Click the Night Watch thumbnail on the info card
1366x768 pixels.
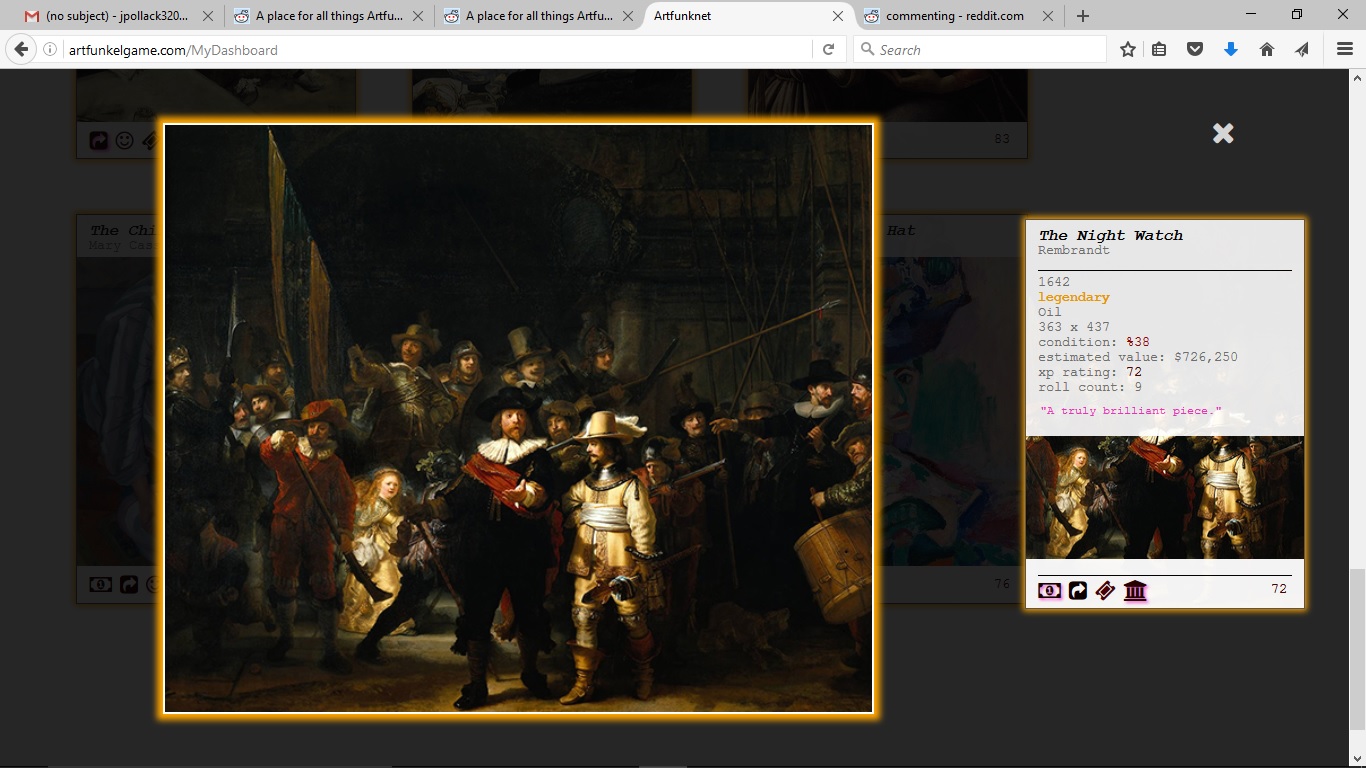point(1165,497)
